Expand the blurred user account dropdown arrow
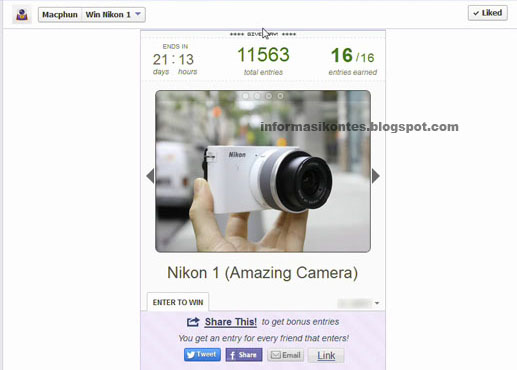 tap(377, 303)
